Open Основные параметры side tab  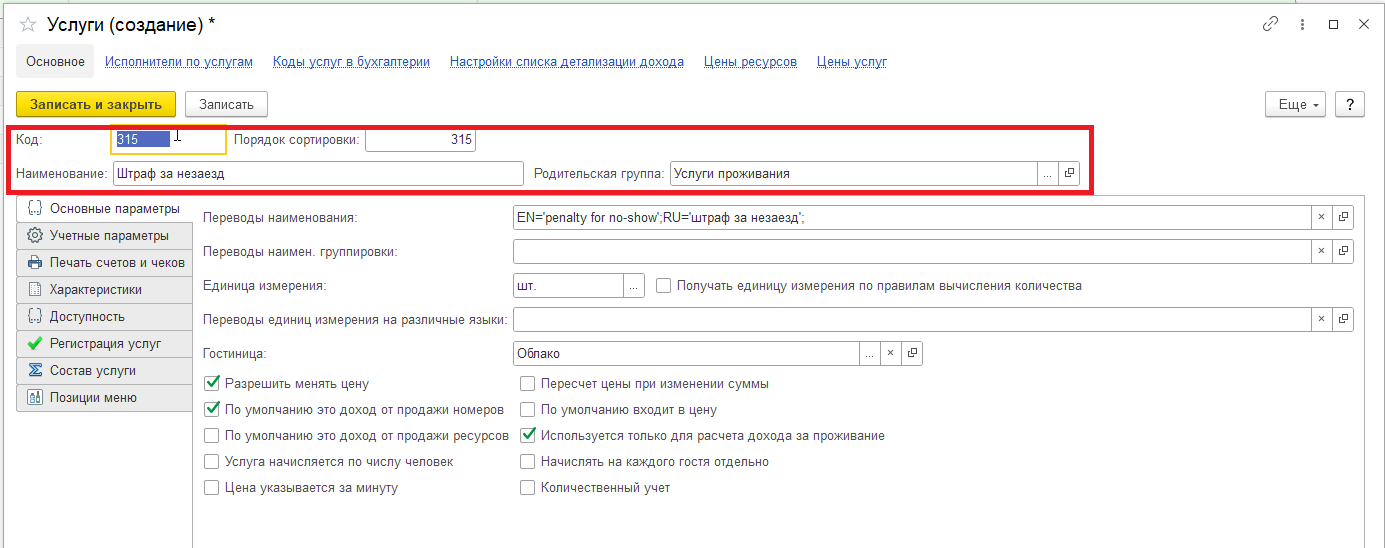[104, 209]
